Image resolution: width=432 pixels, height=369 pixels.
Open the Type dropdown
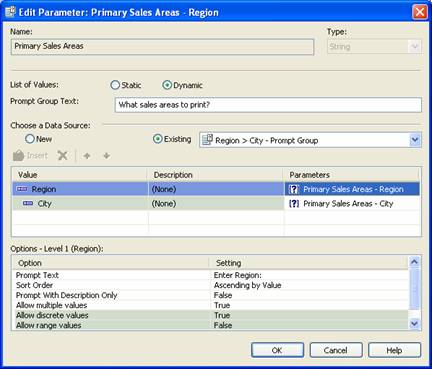point(414,47)
